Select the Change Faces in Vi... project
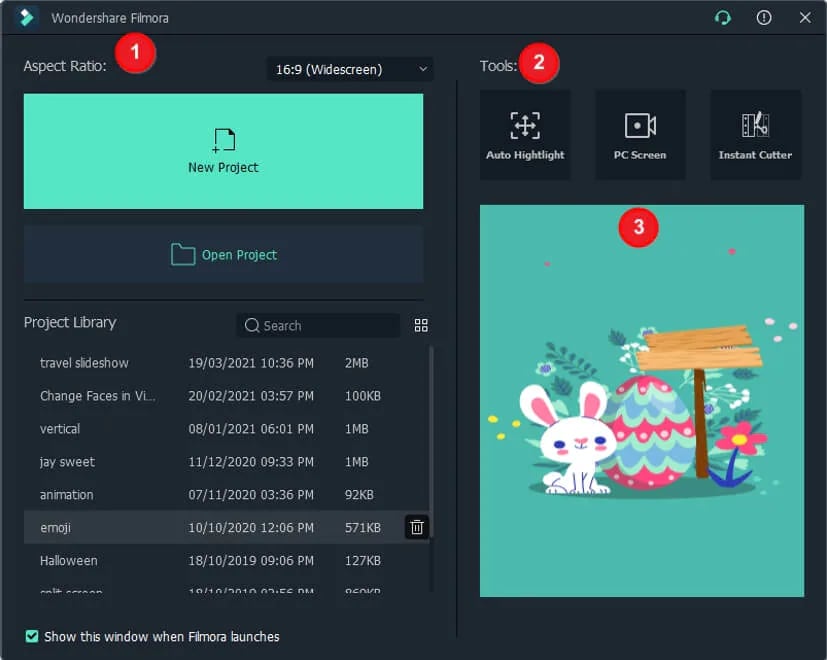The height and width of the screenshot is (660, 827). tap(226, 396)
